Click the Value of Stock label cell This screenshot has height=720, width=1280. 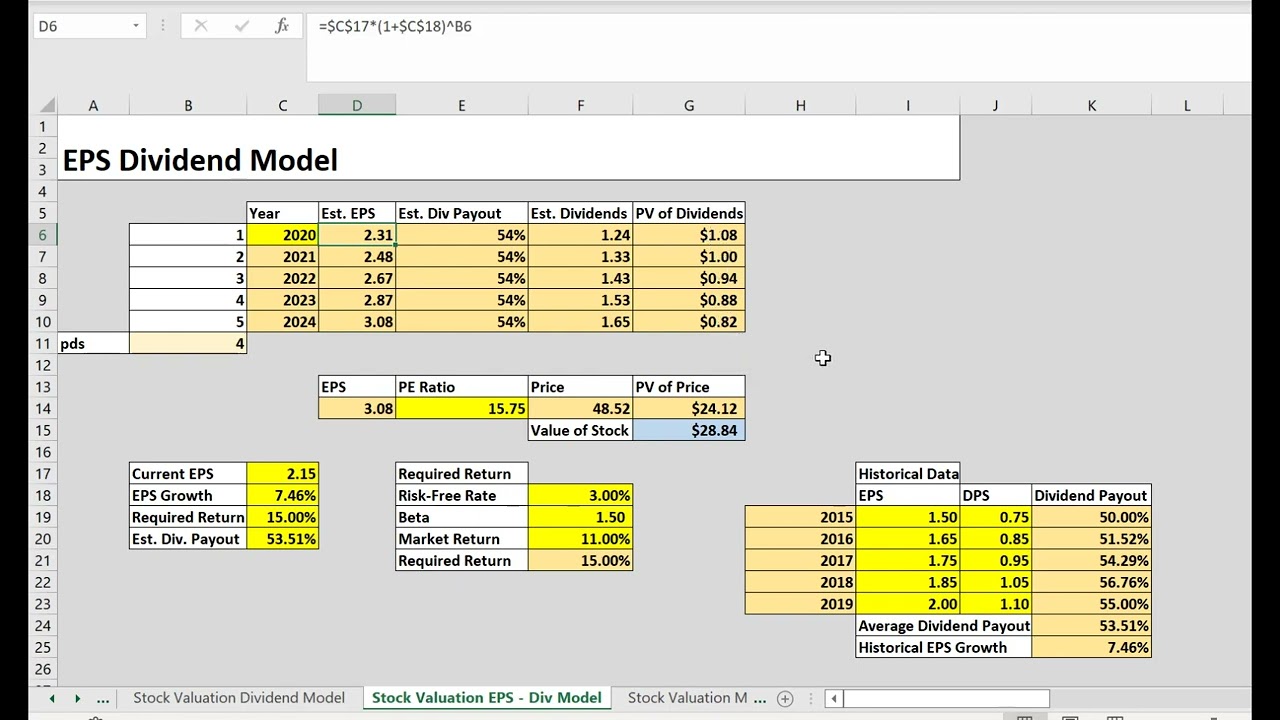580,431
